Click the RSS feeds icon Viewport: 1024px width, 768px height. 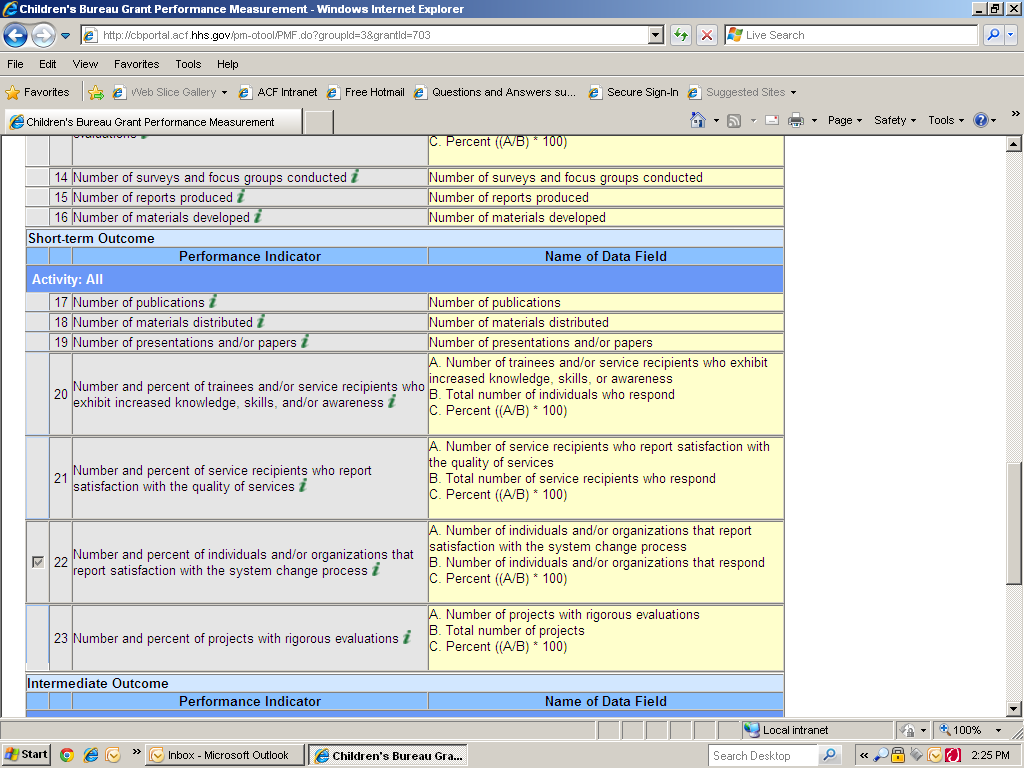coord(734,121)
